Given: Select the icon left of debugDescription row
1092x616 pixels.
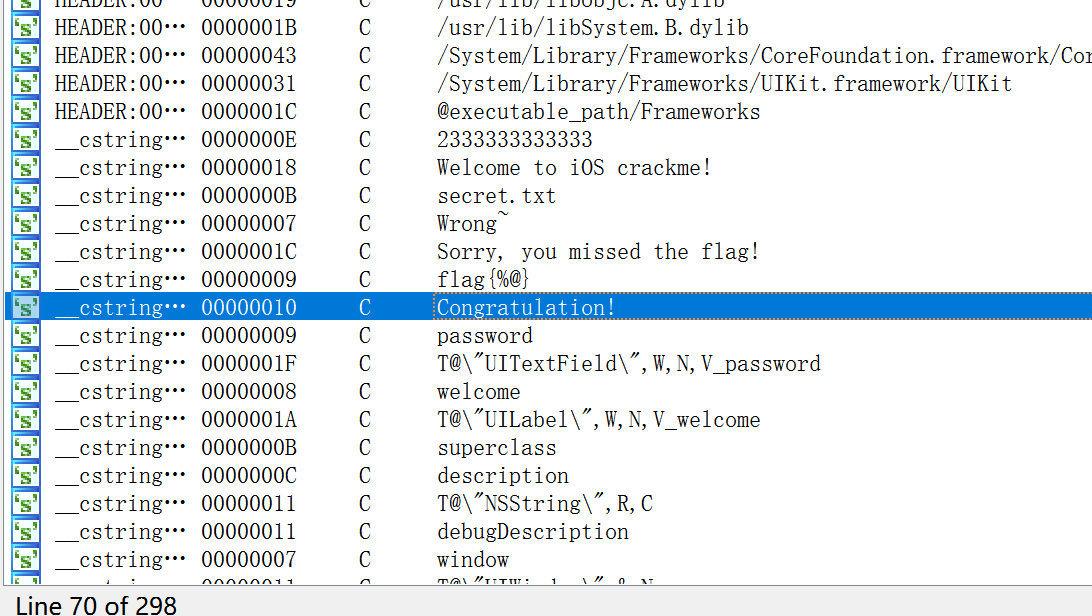Looking at the screenshot, I should click(x=26, y=532).
